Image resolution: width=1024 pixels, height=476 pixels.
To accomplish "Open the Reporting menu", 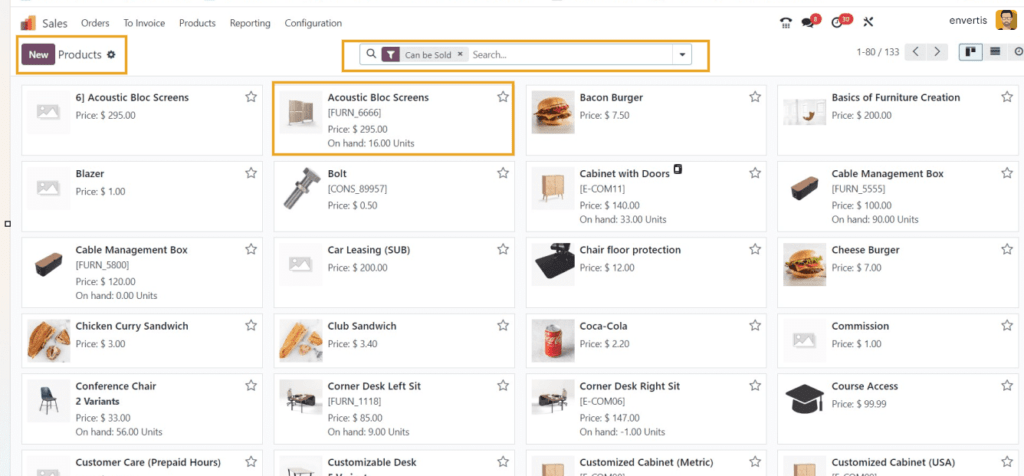I will point(249,23).
